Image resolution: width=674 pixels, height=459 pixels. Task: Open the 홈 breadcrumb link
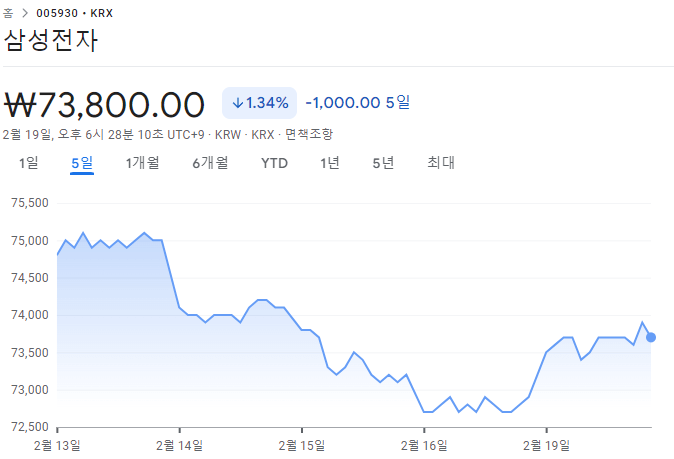(x=8, y=13)
